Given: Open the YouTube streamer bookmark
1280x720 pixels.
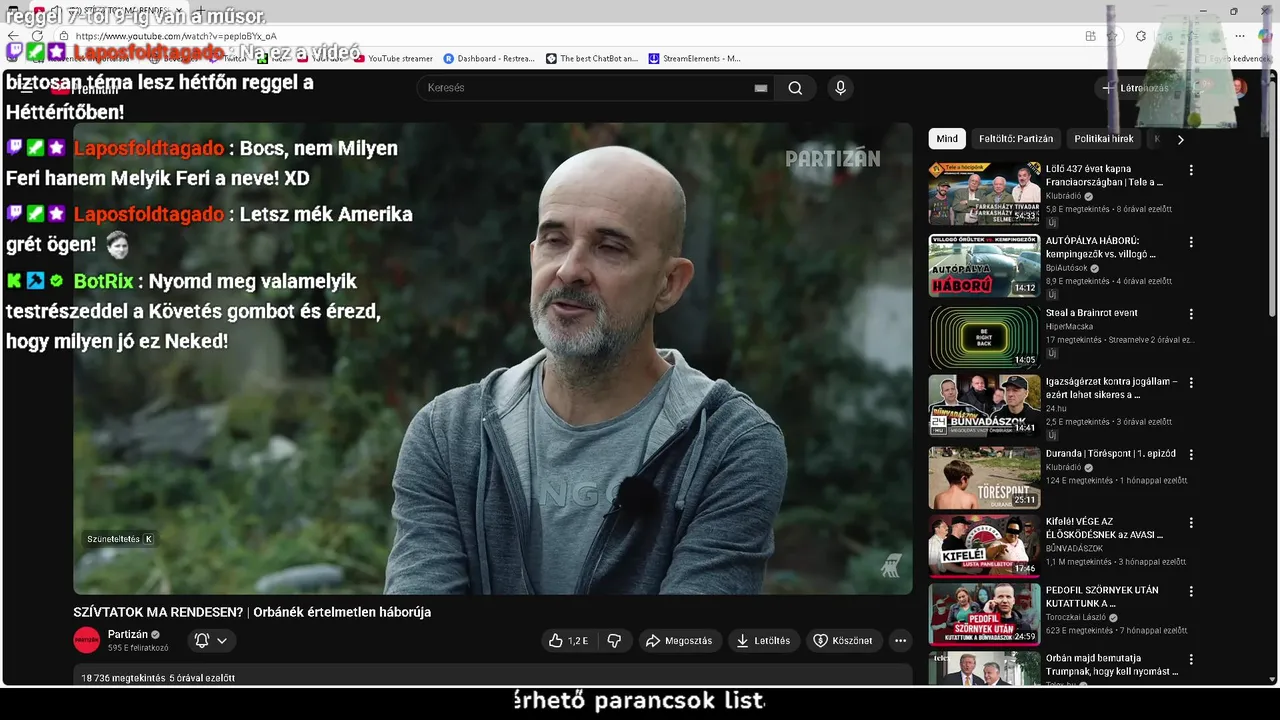Looking at the screenshot, I should (x=393, y=58).
